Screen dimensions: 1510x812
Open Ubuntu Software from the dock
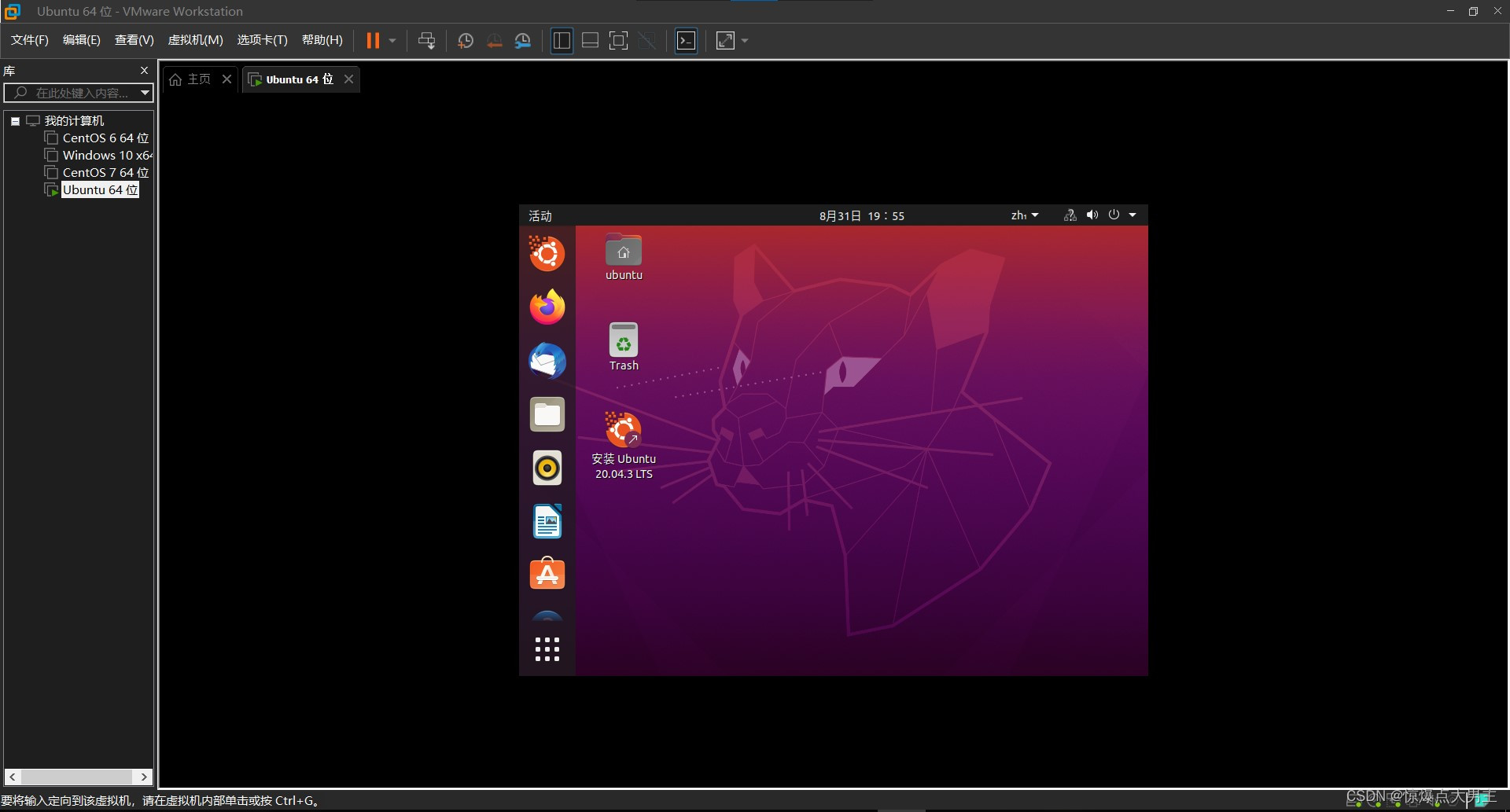pos(547,574)
